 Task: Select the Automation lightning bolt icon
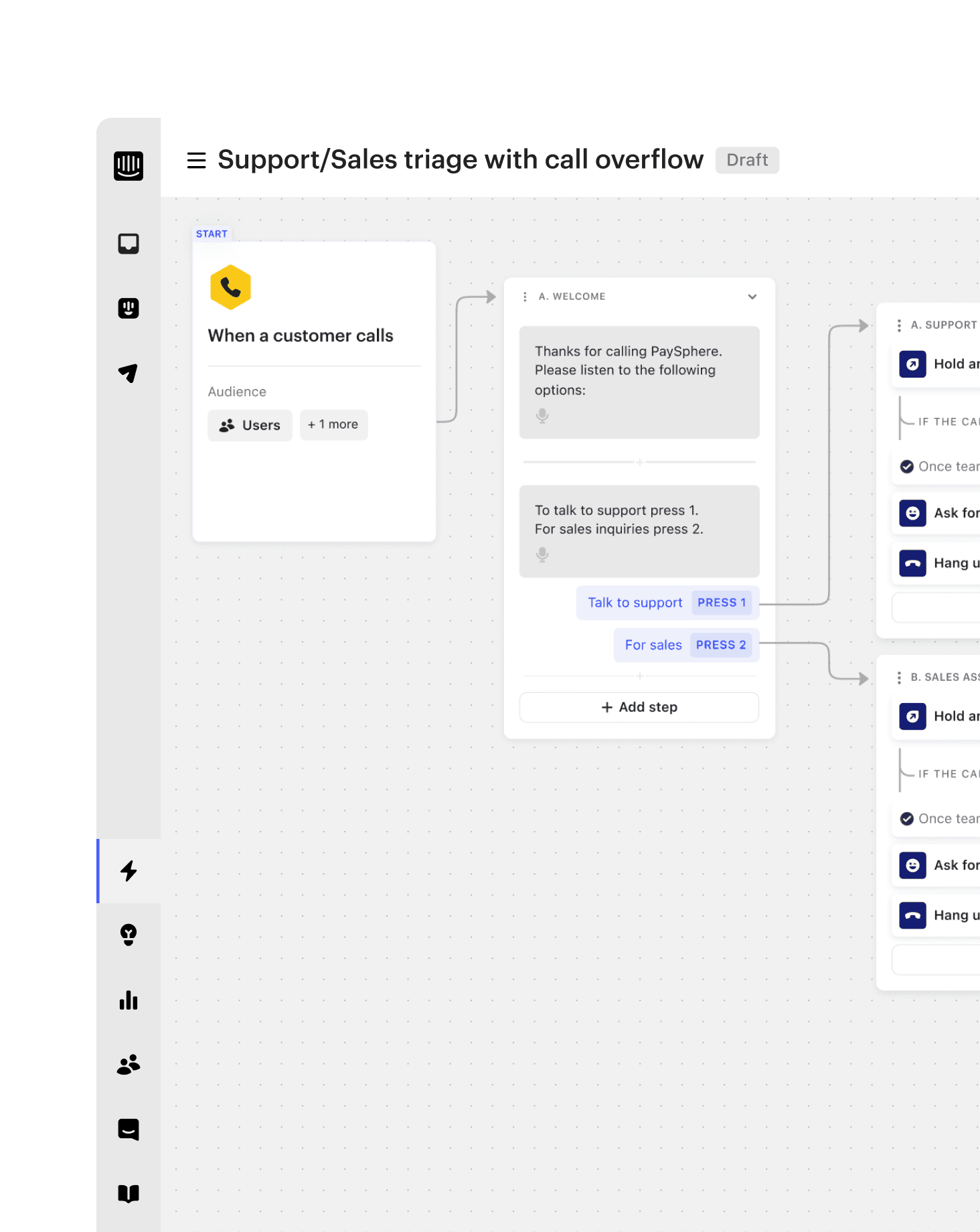tap(129, 871)
